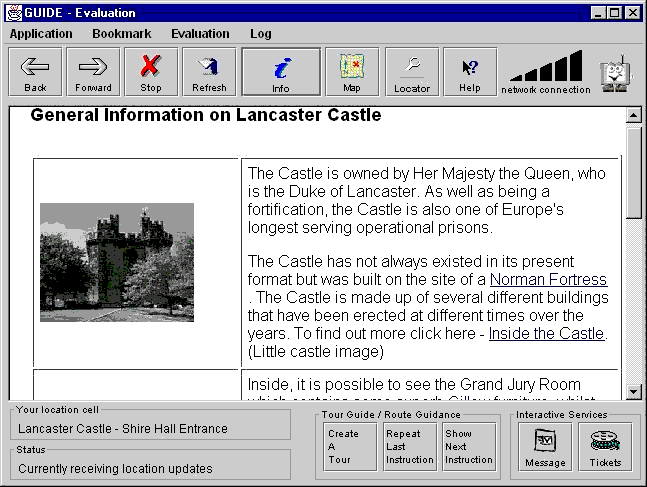Open the Info button
647x487 pixels.
(281, 72)
